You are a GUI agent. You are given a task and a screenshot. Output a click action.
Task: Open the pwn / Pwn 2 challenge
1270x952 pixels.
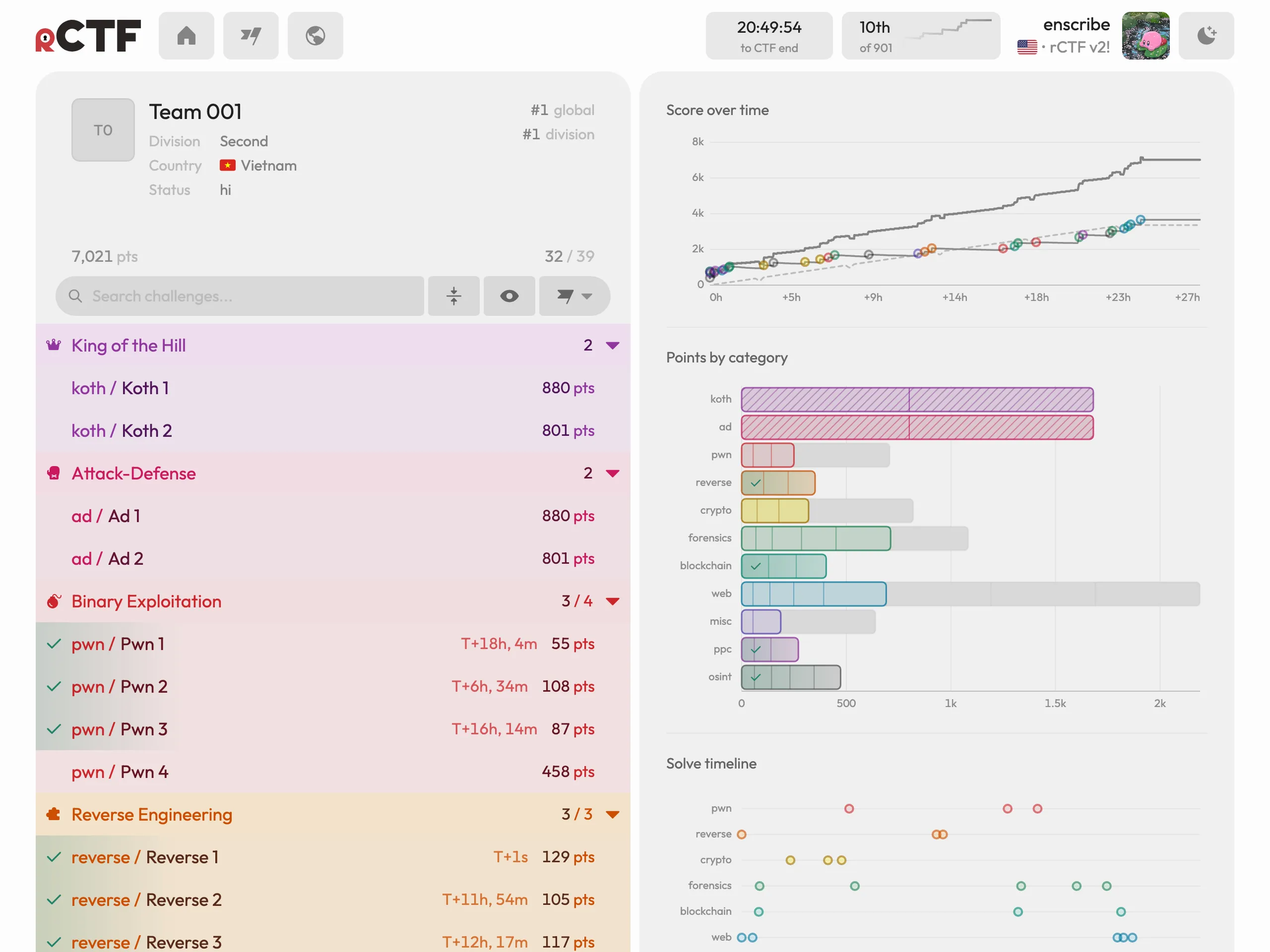pos(333,686)
